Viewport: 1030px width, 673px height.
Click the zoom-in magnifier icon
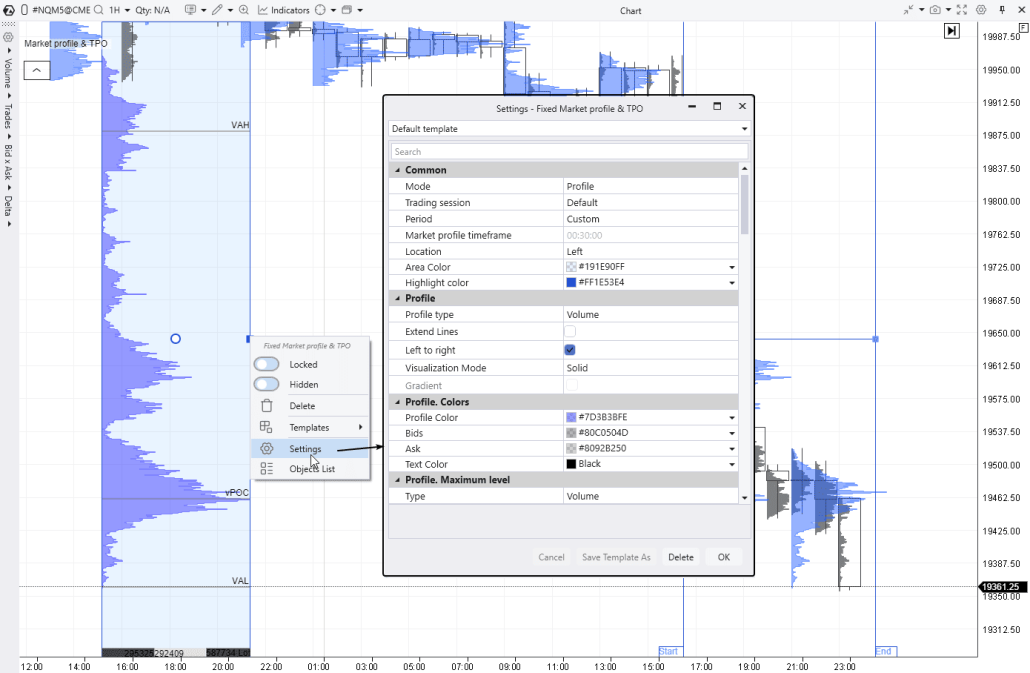(244, 10)
